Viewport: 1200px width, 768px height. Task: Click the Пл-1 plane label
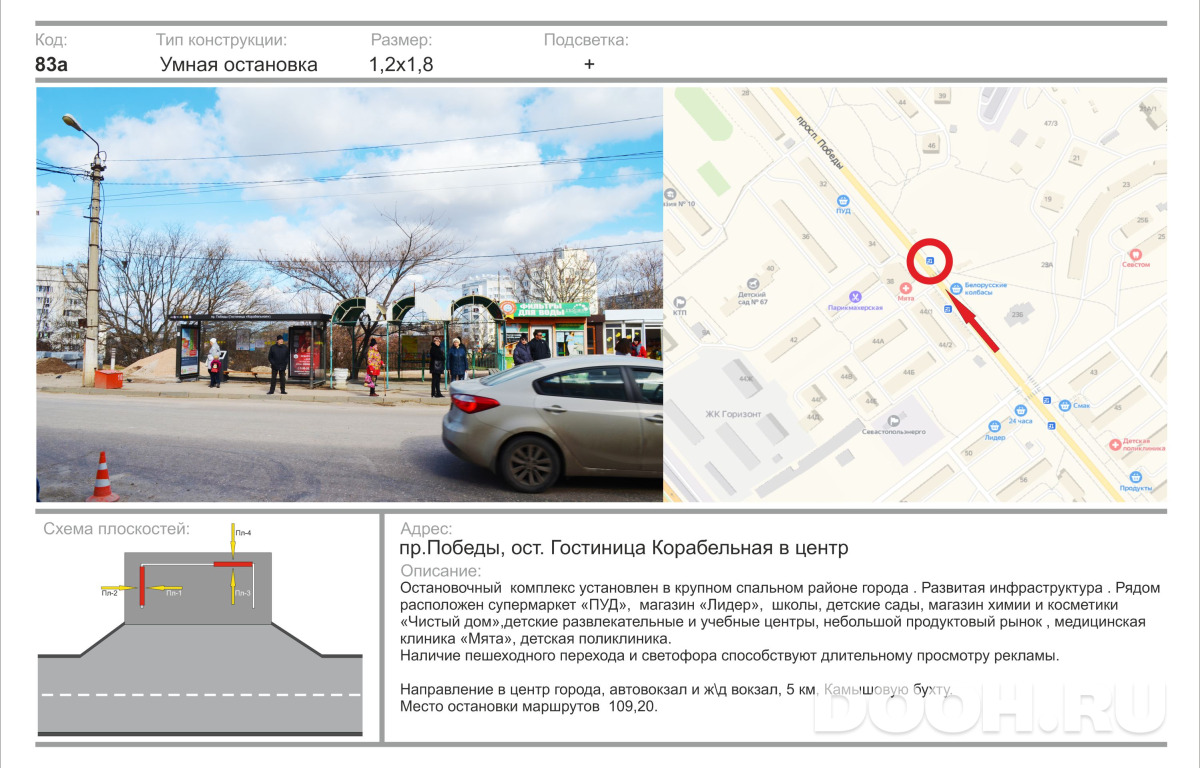(174, 594)
